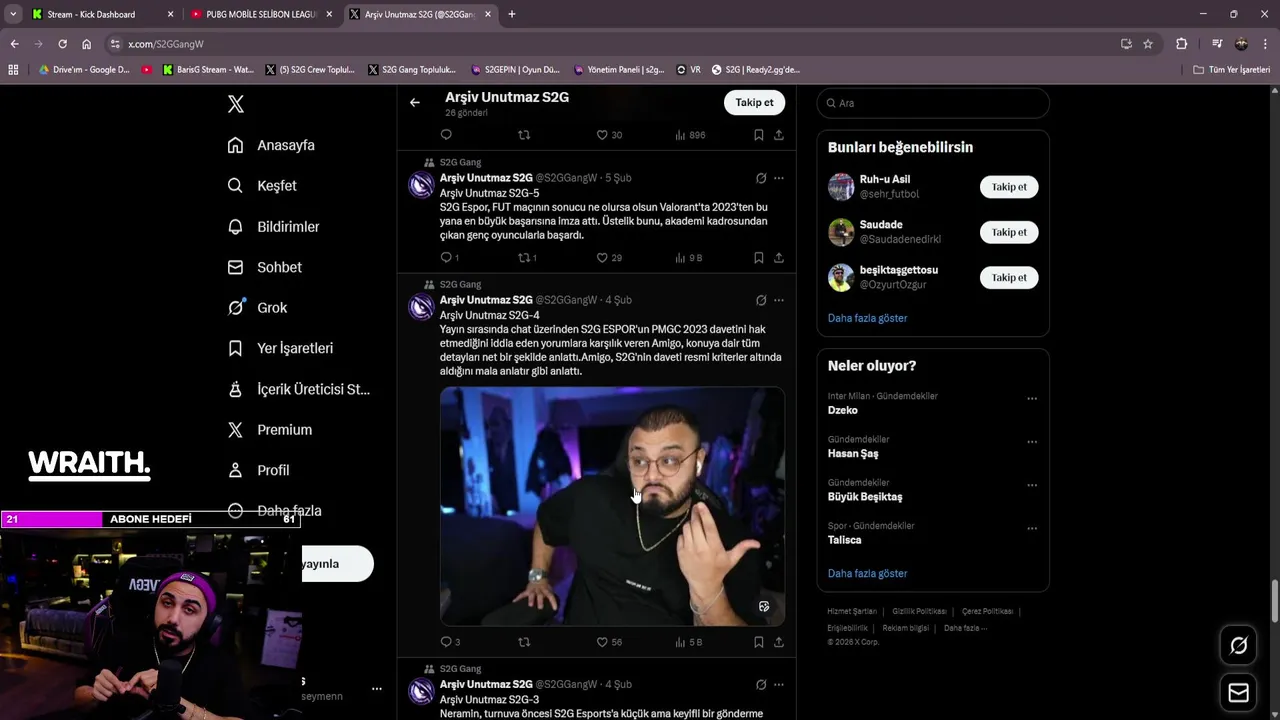Reply to the S2G-5 post
The height and width of the screenshot is (720, 1280).
point(449,258)
